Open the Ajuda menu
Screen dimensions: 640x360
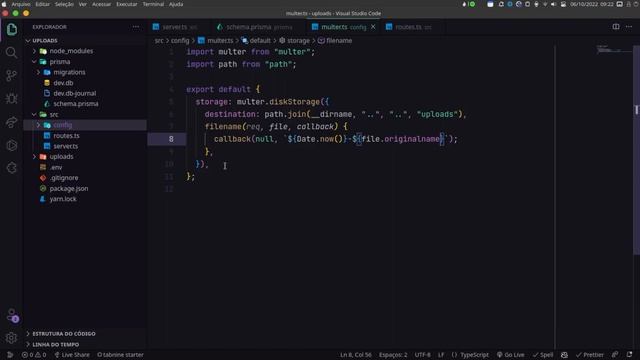point(176,4)
